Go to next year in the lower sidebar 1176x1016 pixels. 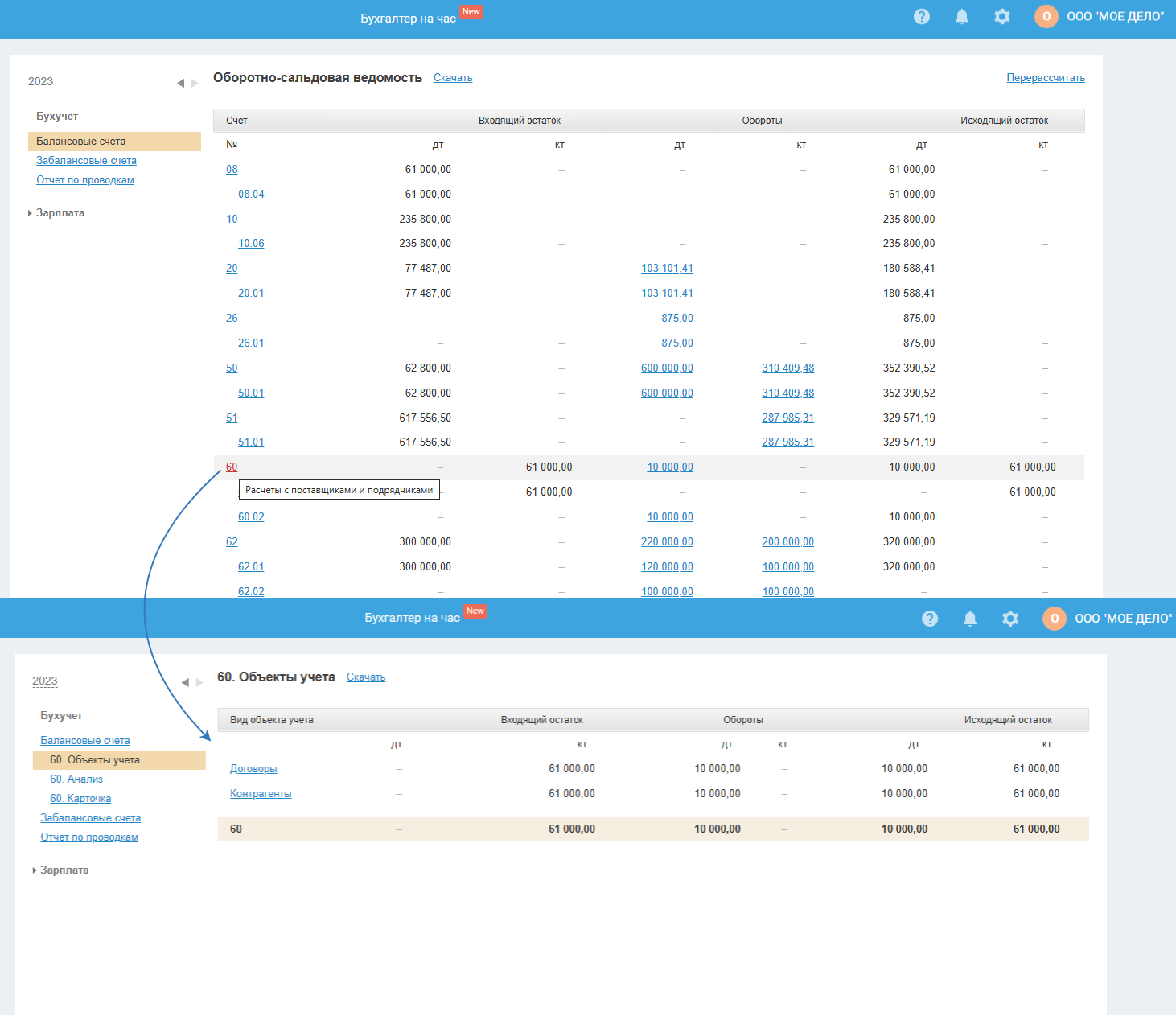pos(199,682)
